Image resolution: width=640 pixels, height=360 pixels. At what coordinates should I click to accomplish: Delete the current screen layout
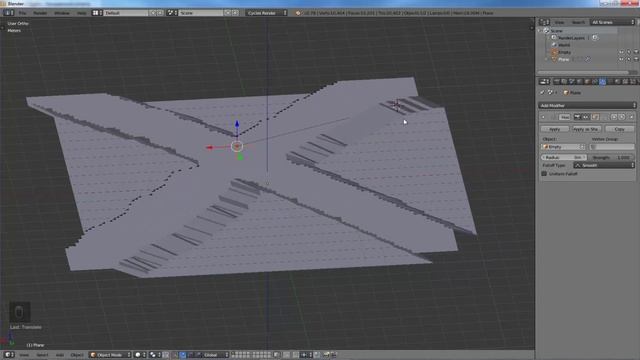(160, 13)
